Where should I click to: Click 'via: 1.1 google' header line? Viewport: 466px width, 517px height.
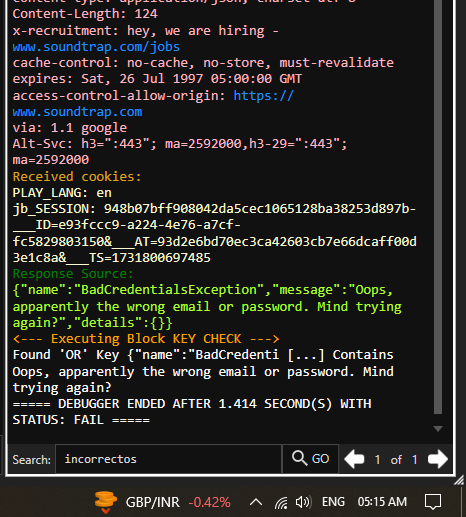point(70,128)
